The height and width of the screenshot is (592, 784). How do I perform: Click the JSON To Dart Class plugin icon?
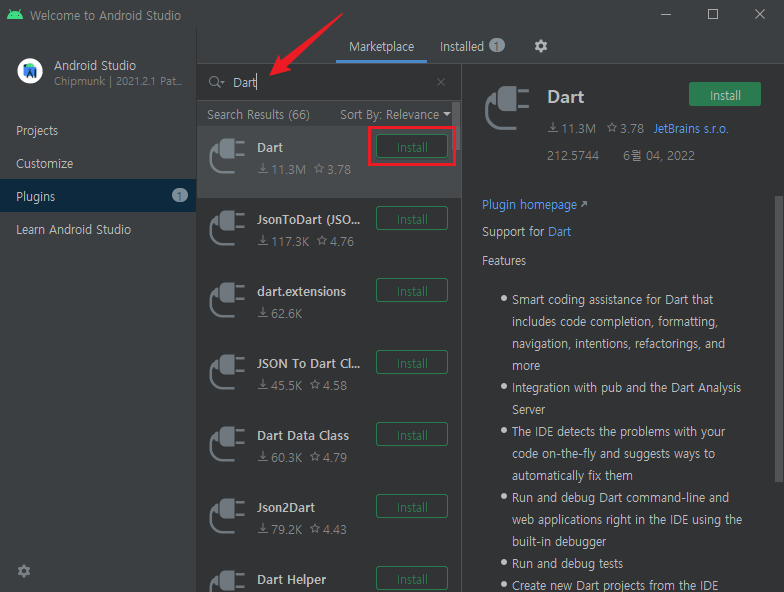tap(228, 372)
